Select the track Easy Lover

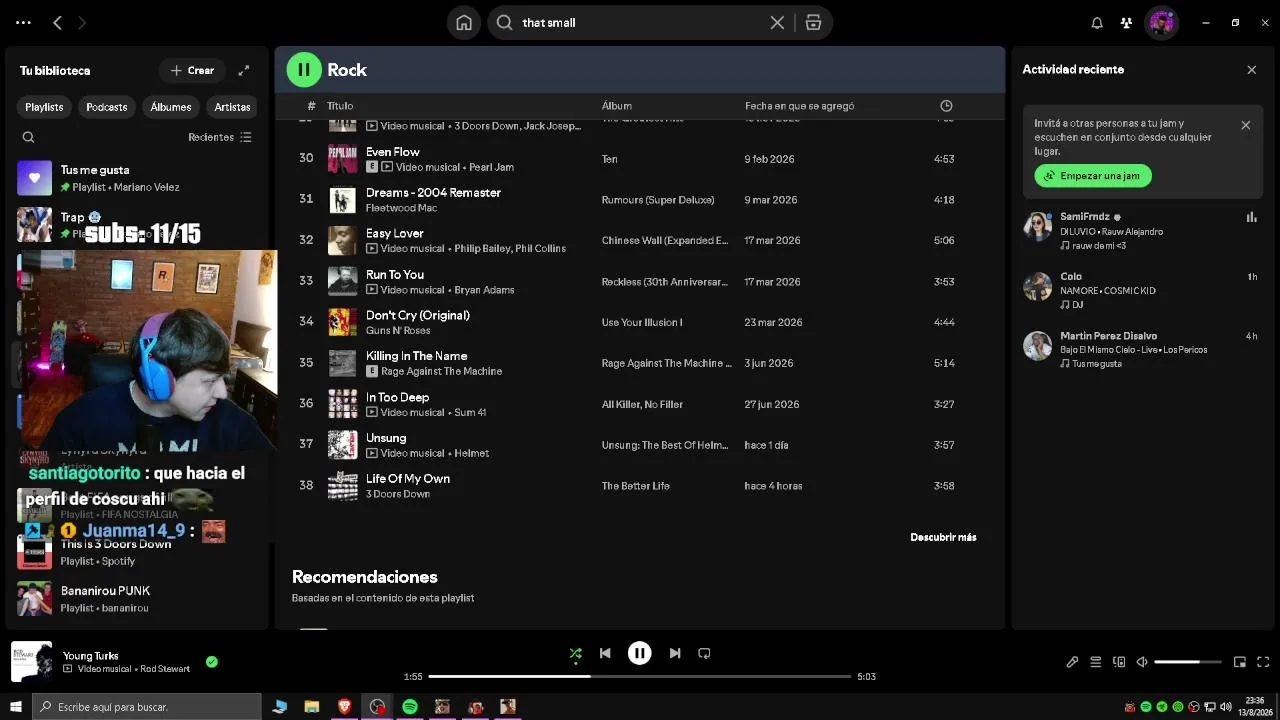[395, 233]
